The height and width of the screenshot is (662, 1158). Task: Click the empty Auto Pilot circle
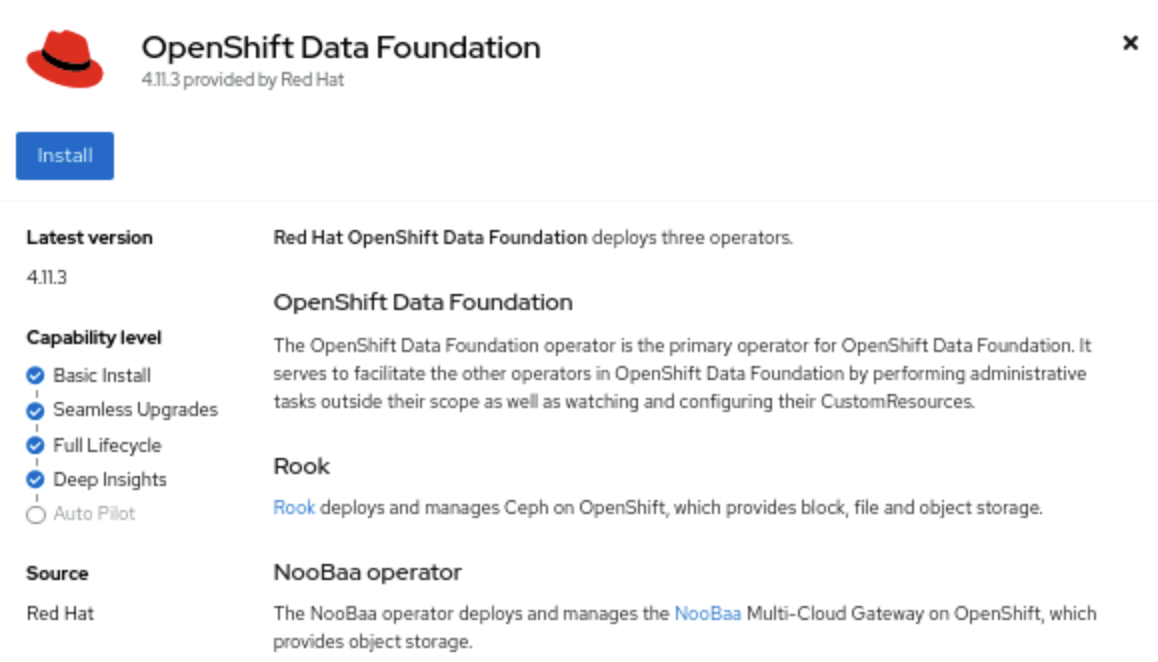[x=35, y=514]
